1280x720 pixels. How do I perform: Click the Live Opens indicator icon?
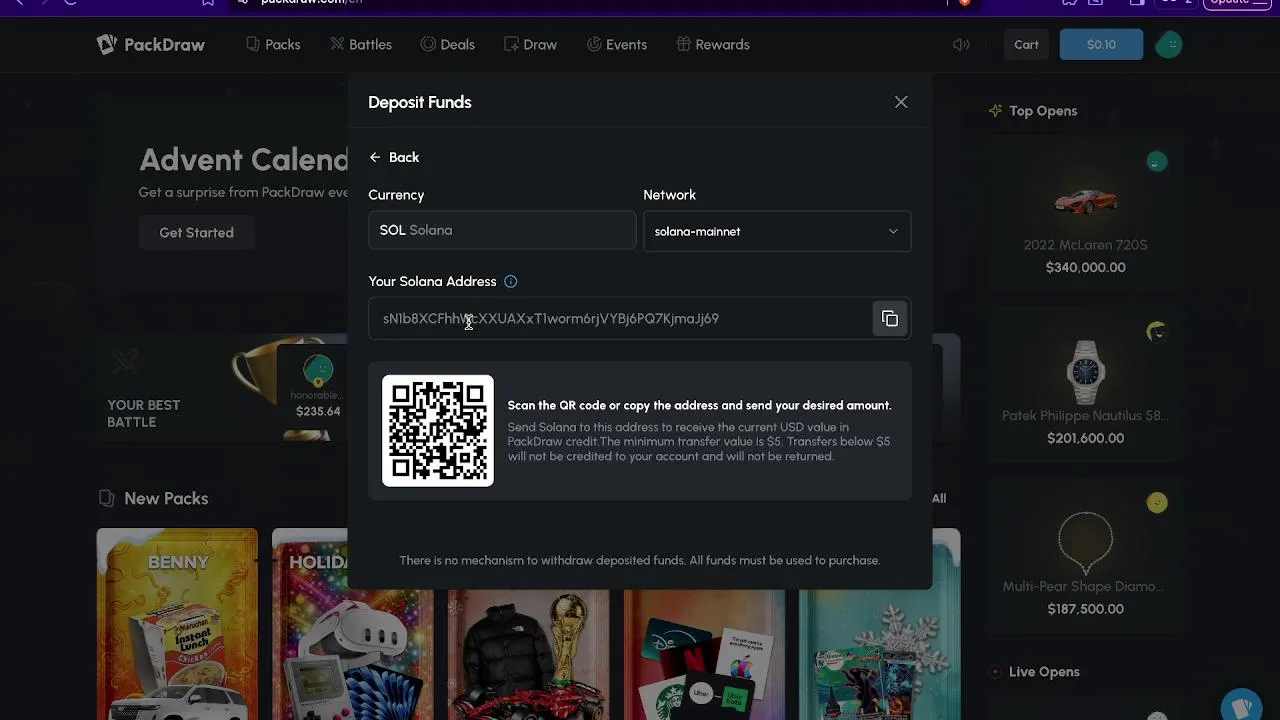[995, 672]
